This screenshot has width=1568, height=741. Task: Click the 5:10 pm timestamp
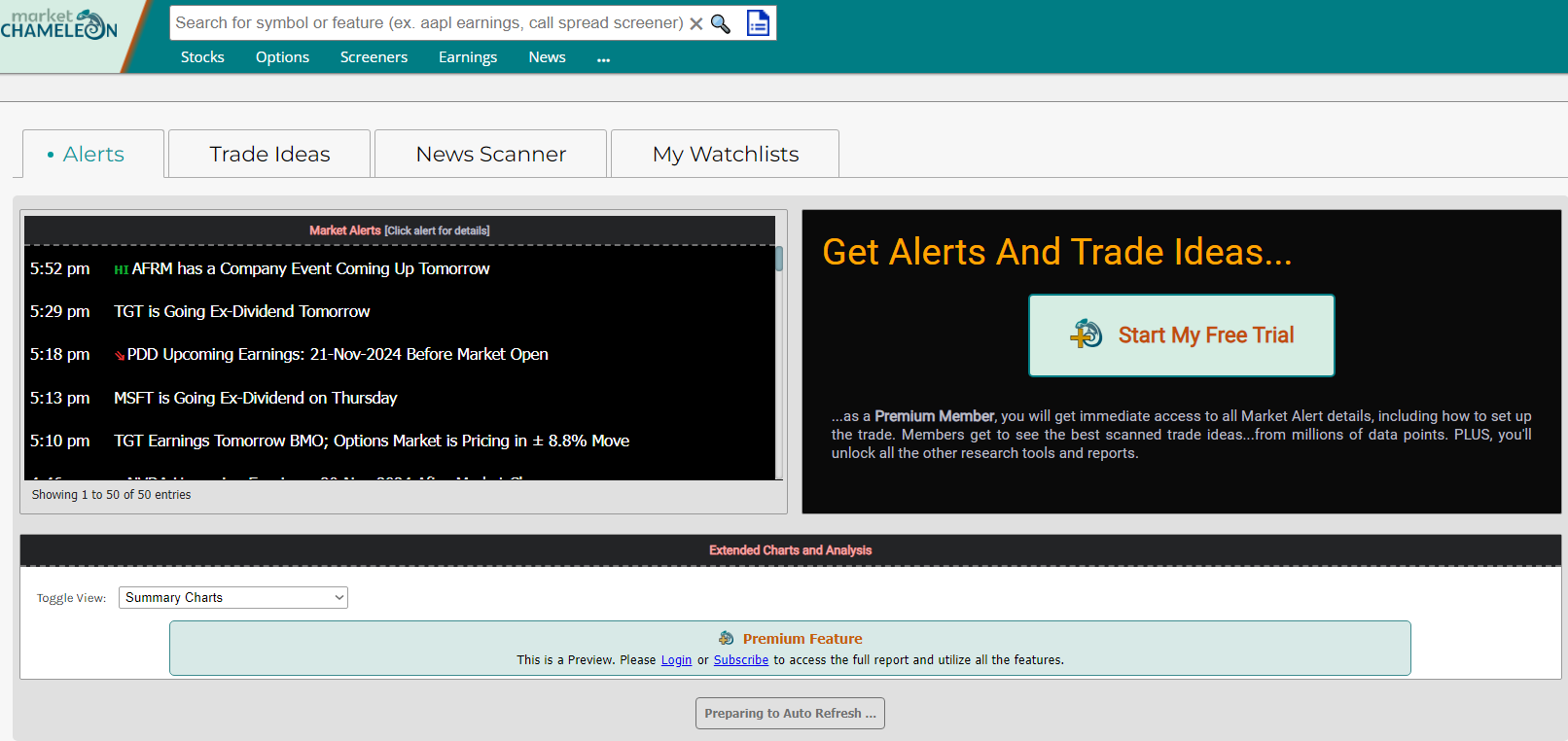click(x=59, y=441)
